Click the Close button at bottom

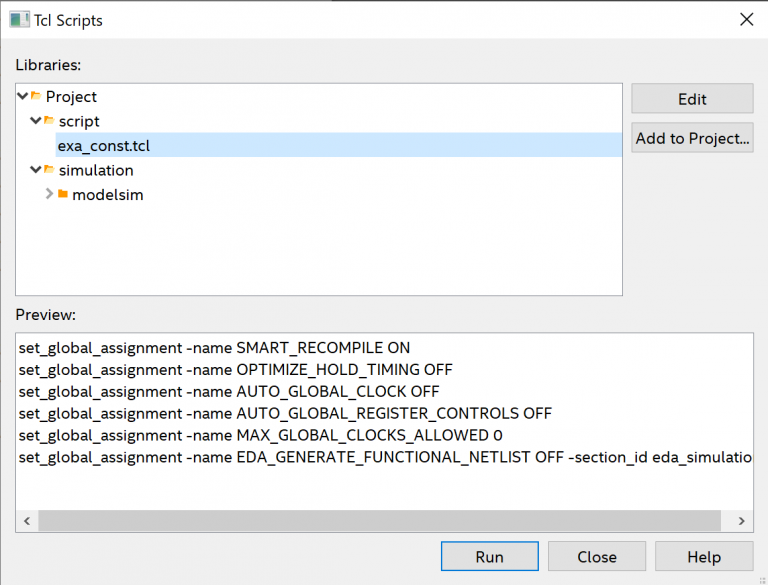click(596, 557)
